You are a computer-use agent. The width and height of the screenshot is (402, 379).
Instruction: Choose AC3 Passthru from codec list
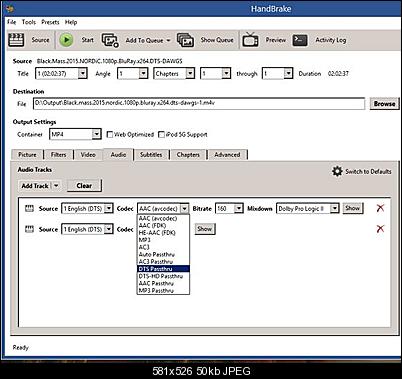point(163,262)
